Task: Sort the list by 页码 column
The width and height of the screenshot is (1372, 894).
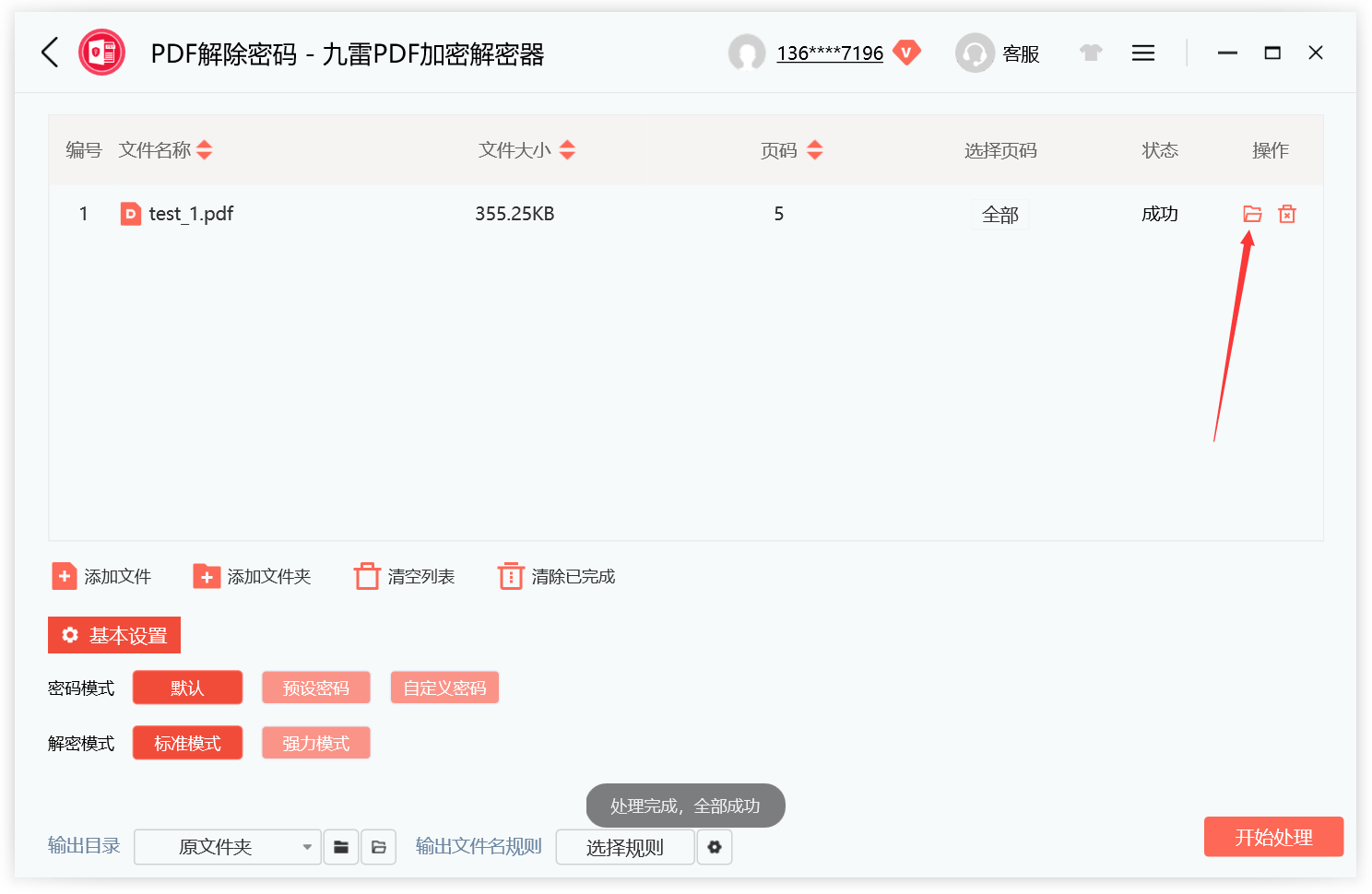Action: tap(790, 149)
